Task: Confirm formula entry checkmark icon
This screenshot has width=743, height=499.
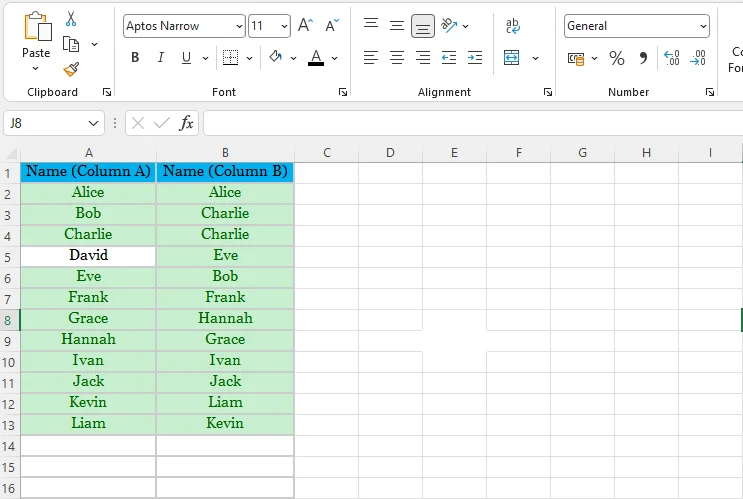Action: [x=162, y=123]
